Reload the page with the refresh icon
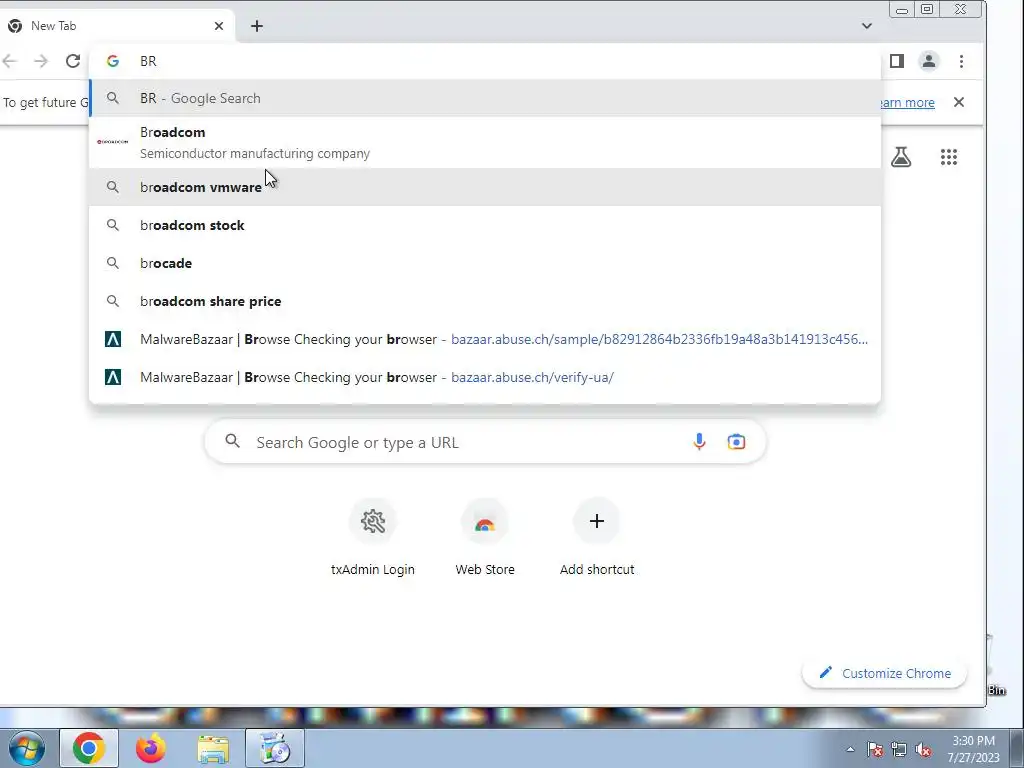Image resolution: width=1024 pixels, height=768 pixels. pos(73,61)
